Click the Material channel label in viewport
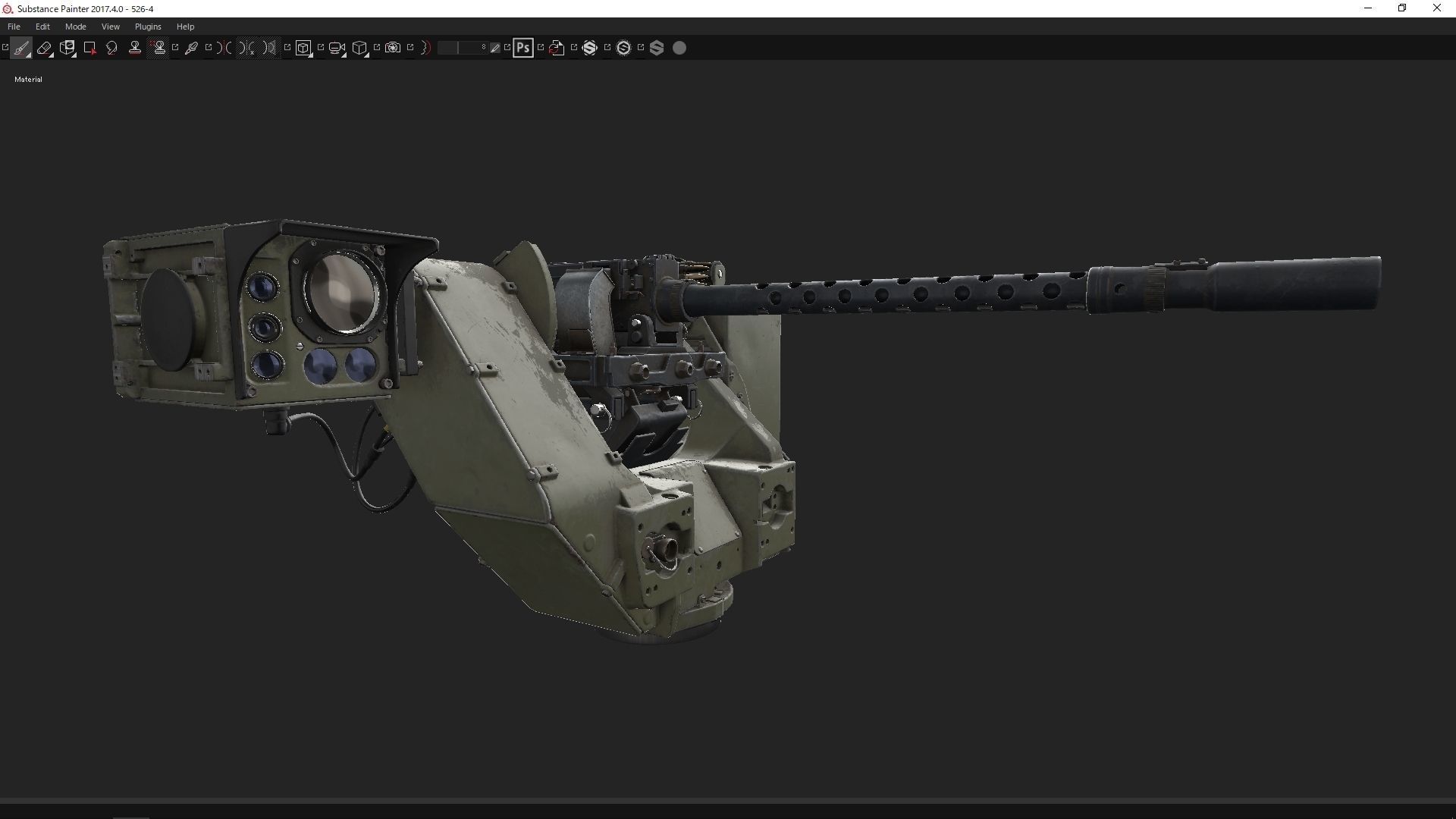 28,79
